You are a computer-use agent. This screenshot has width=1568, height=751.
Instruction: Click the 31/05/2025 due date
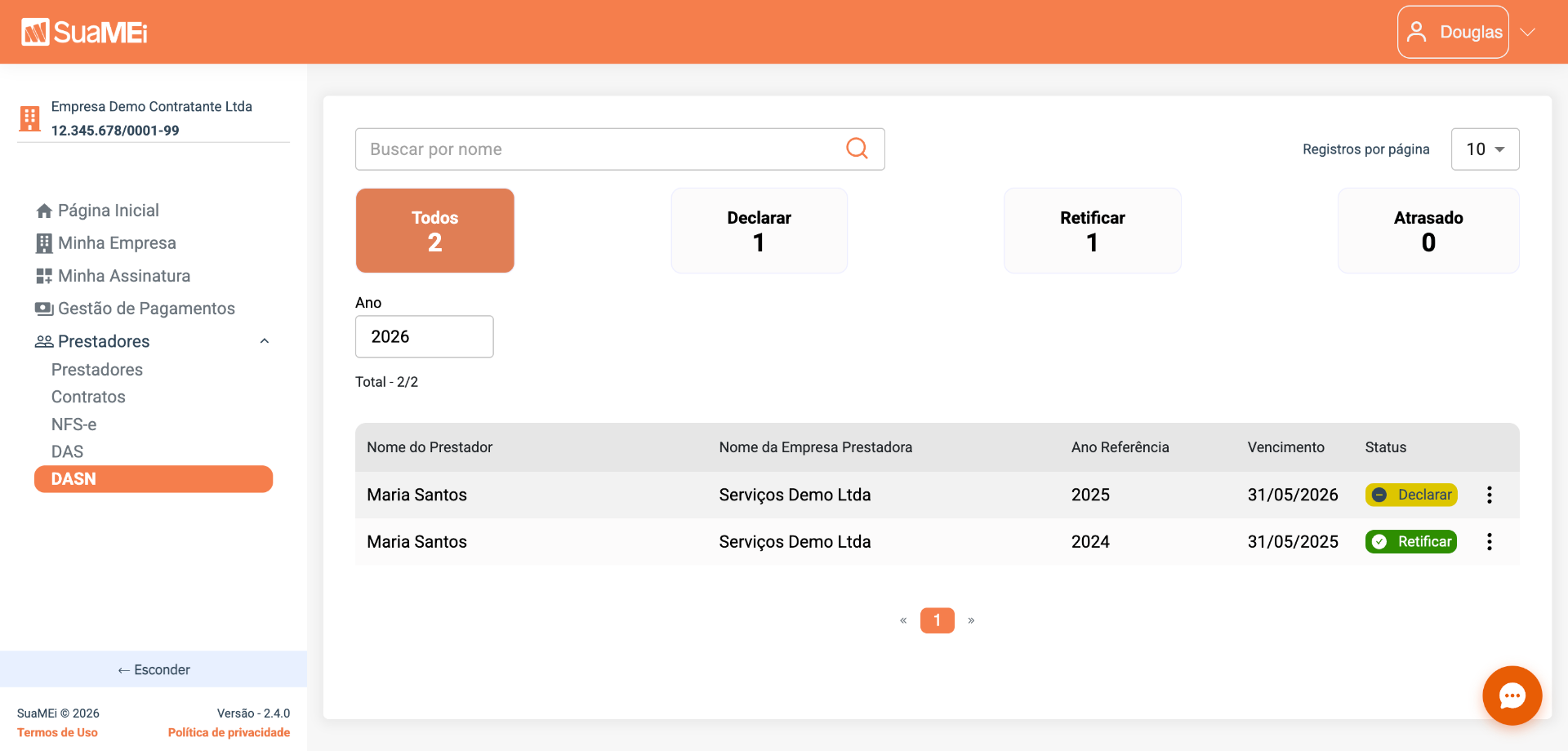pyautogui.click(x=1293, y=542)
